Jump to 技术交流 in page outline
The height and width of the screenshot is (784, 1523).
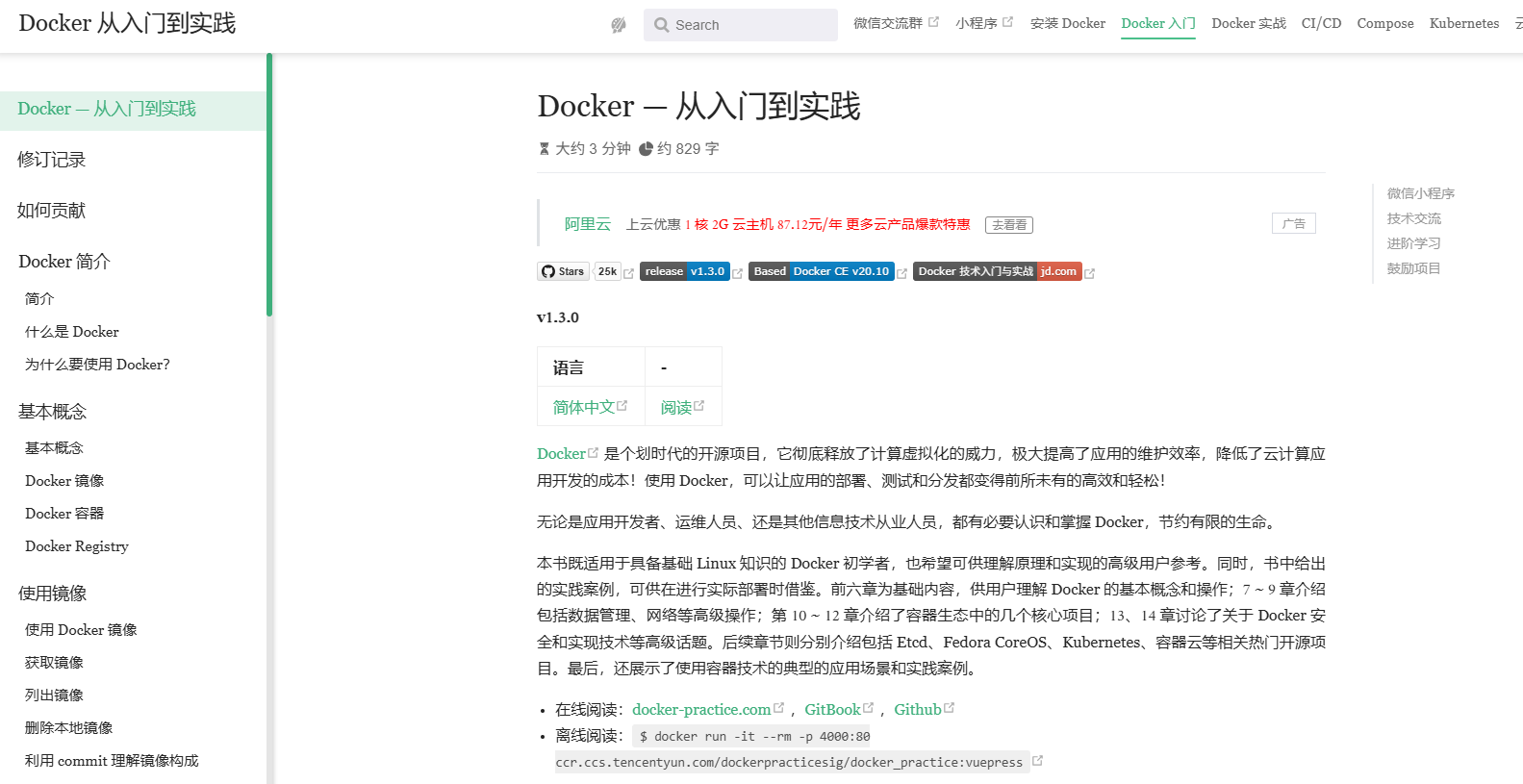[1414, 218]
